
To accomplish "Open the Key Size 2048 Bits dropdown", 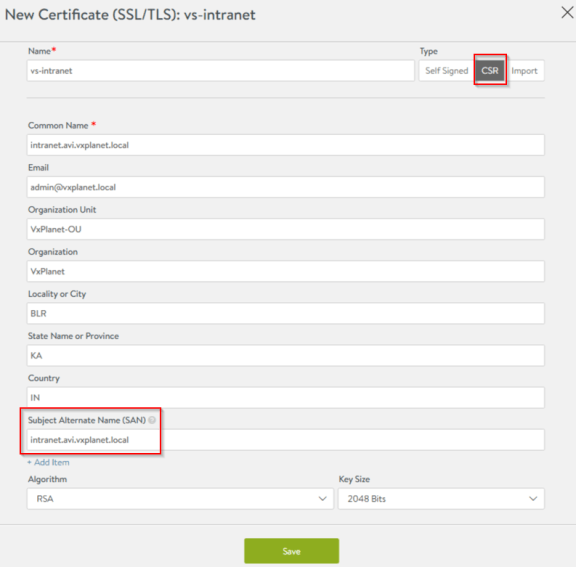I will click(441, 499).
